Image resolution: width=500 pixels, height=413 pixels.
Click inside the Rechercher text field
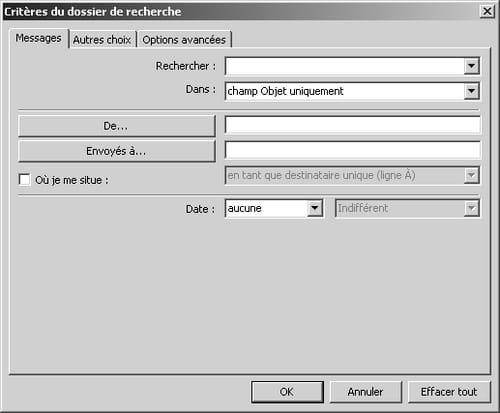[x=345, y=66]
